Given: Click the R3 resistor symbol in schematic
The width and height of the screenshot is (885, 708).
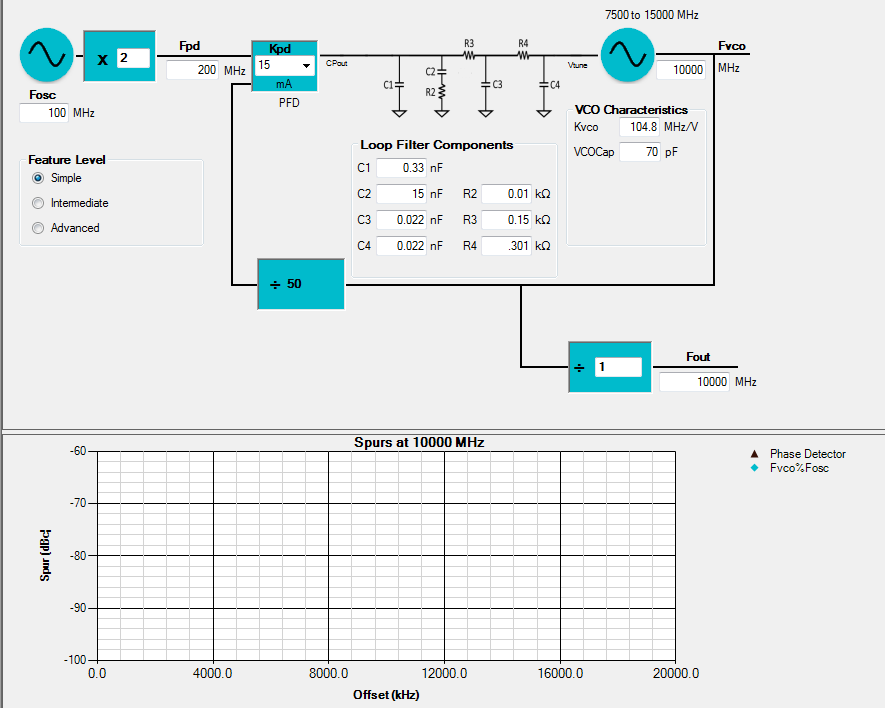Looking at the screenshot, I should 469,55.
